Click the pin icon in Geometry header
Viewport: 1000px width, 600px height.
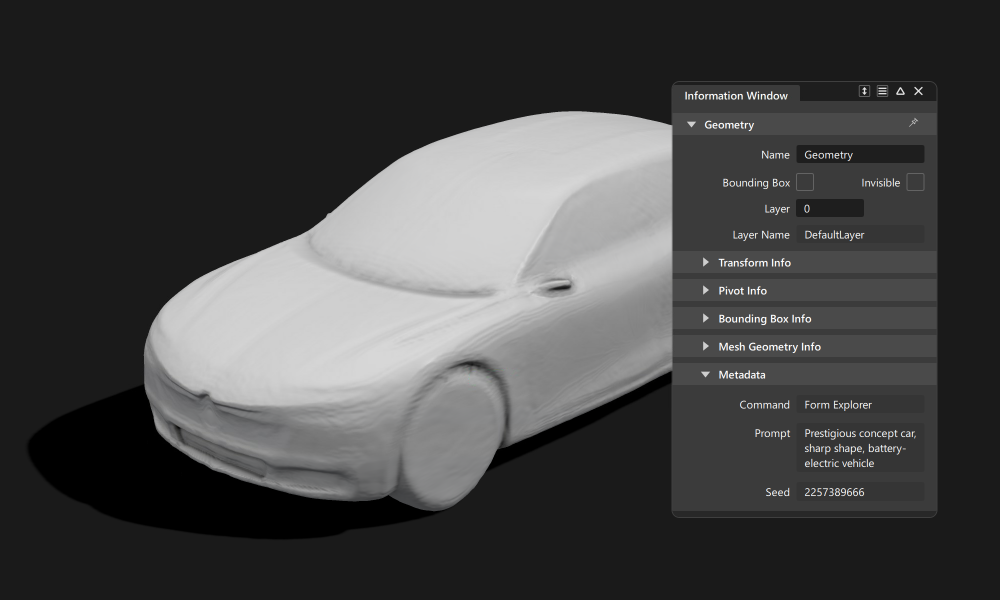(x=913, y=123)
